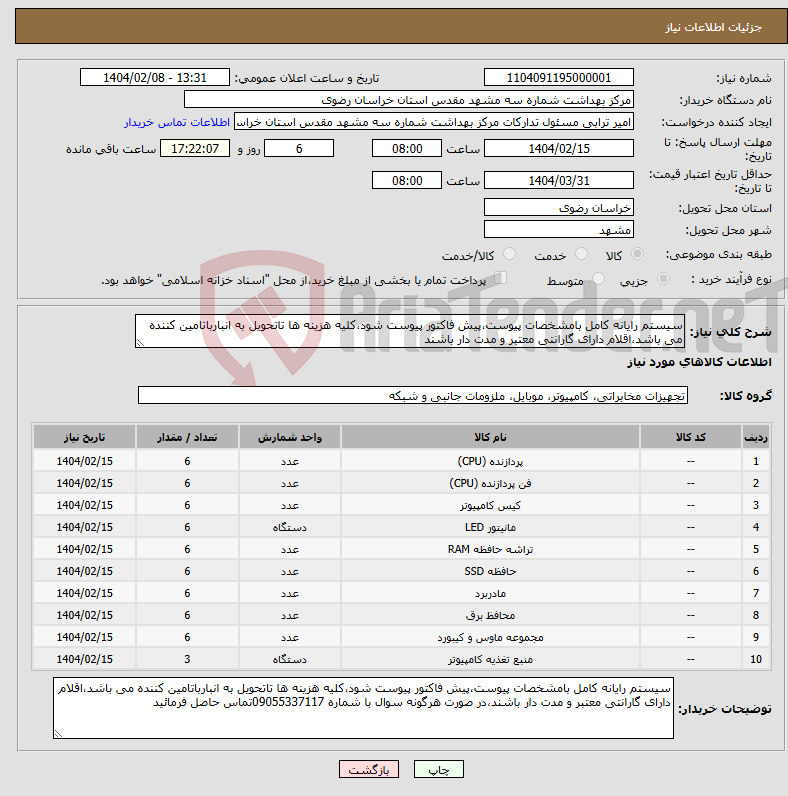788x796 pixels.
Task: Open the اطلاعات تماس خریدار link
Action: [177, 122]
